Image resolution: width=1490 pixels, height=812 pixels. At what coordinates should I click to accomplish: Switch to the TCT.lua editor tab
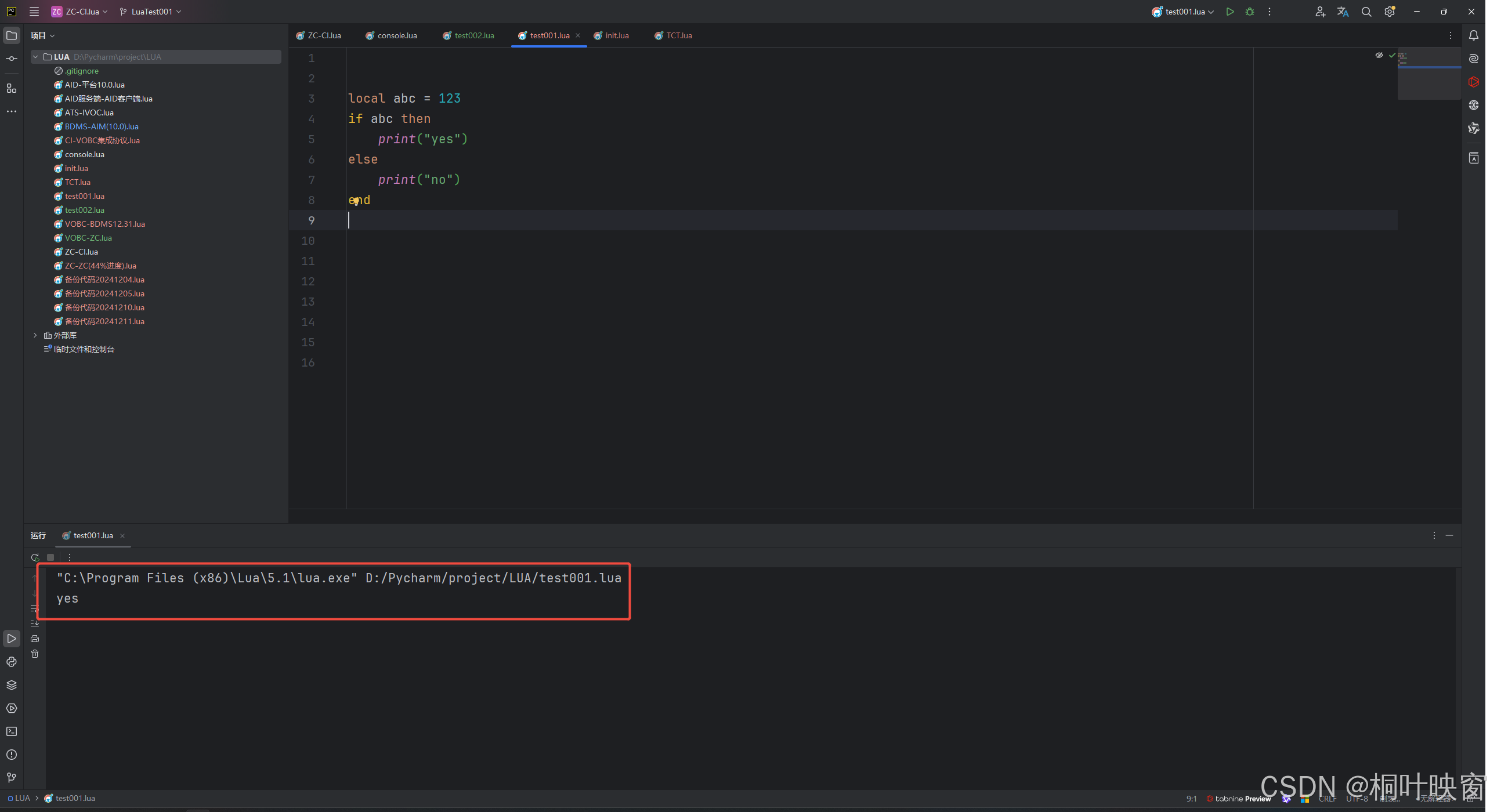pyautogui.click(x=679, y=35)
